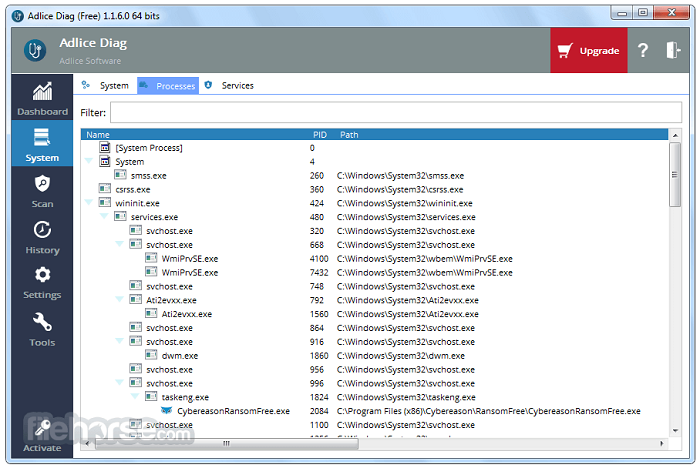Viewport: 700px width, 468px height.
Task: Click the red Upgrade button
Action: tap(588, 51)
